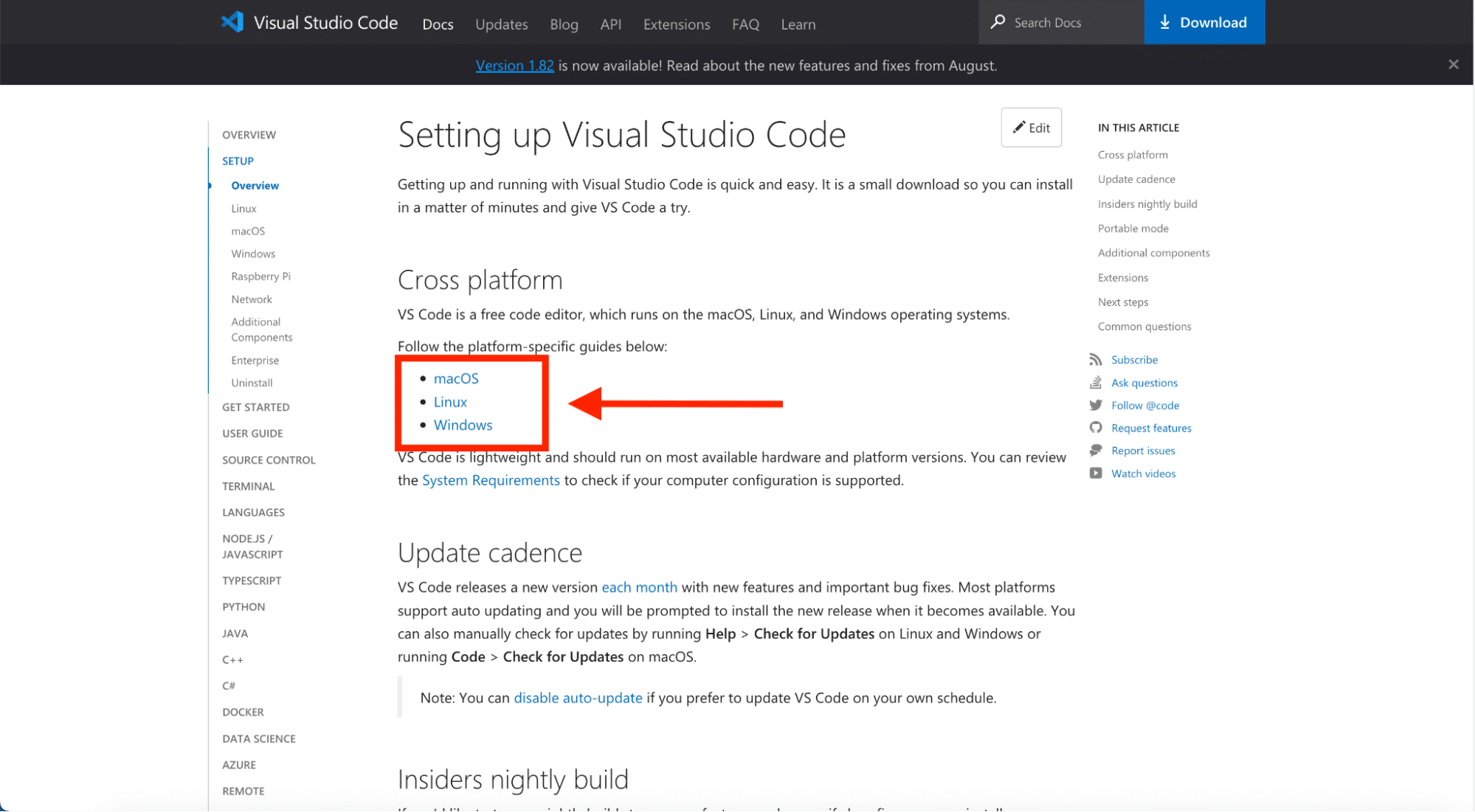The image size is (1475, 812).
Task: Click the Follow @code Twitter icon
Action: point(1097,405)
